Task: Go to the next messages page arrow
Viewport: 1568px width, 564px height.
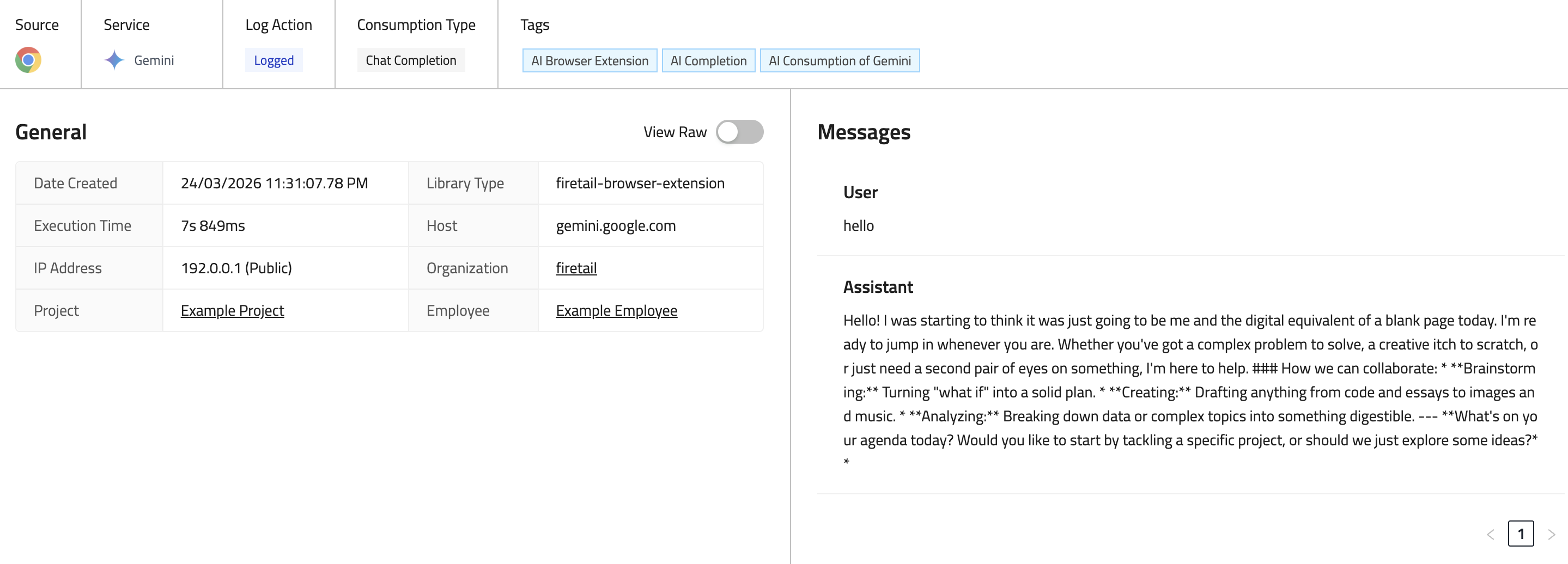Action: [x=1552, y=534]
